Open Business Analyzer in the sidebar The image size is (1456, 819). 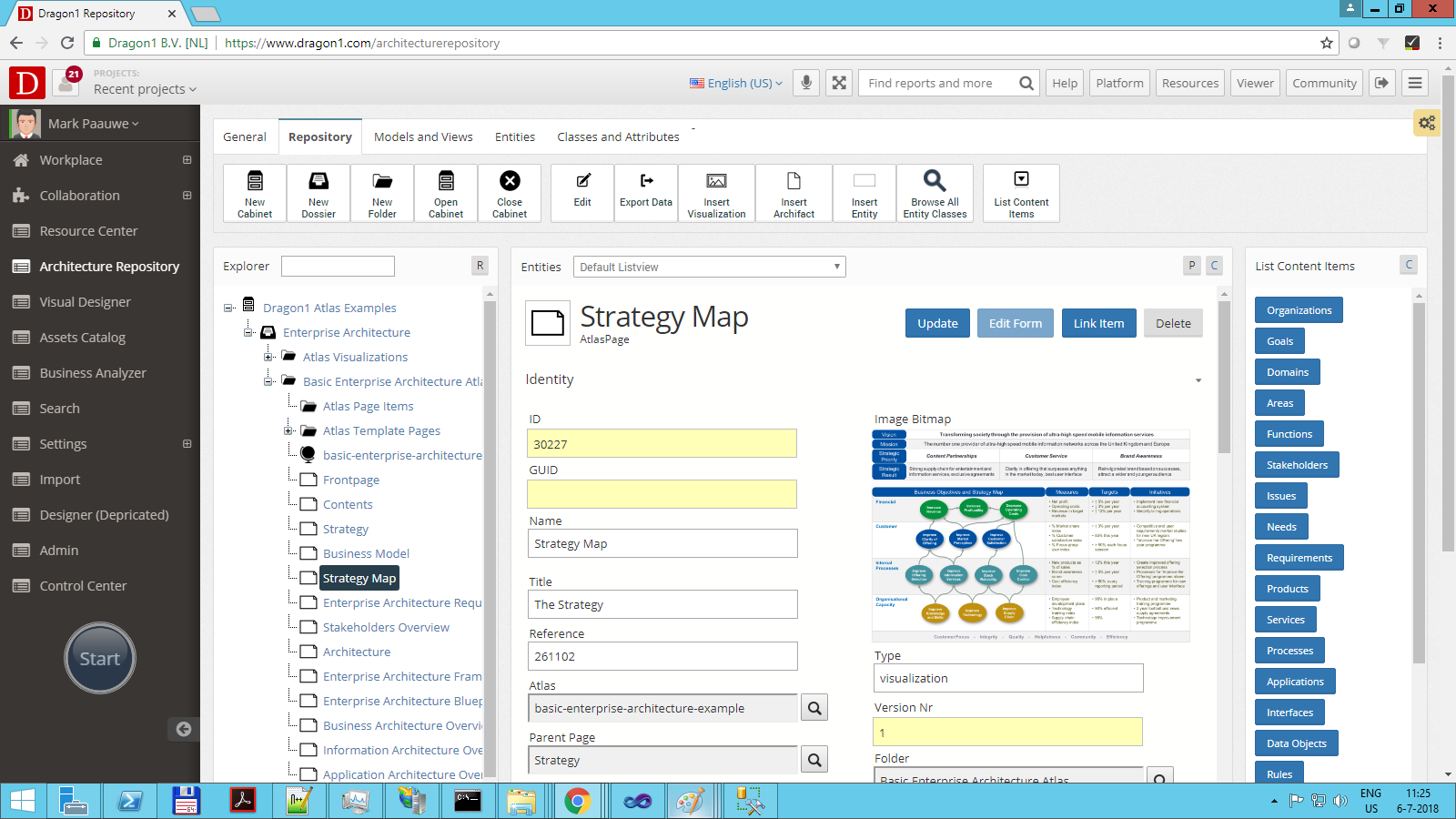pyautogui.click(x=93, y=373)
